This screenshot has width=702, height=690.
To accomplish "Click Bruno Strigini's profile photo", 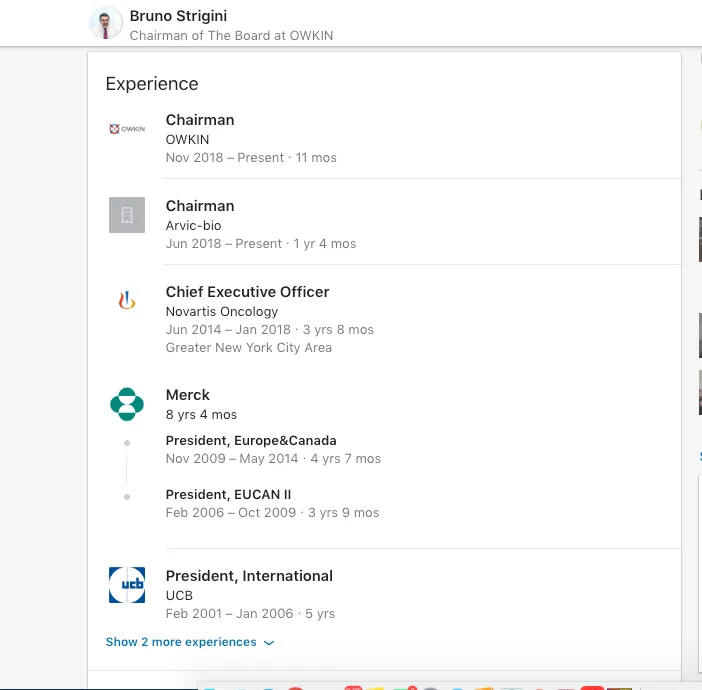I will tap(105, 23).
